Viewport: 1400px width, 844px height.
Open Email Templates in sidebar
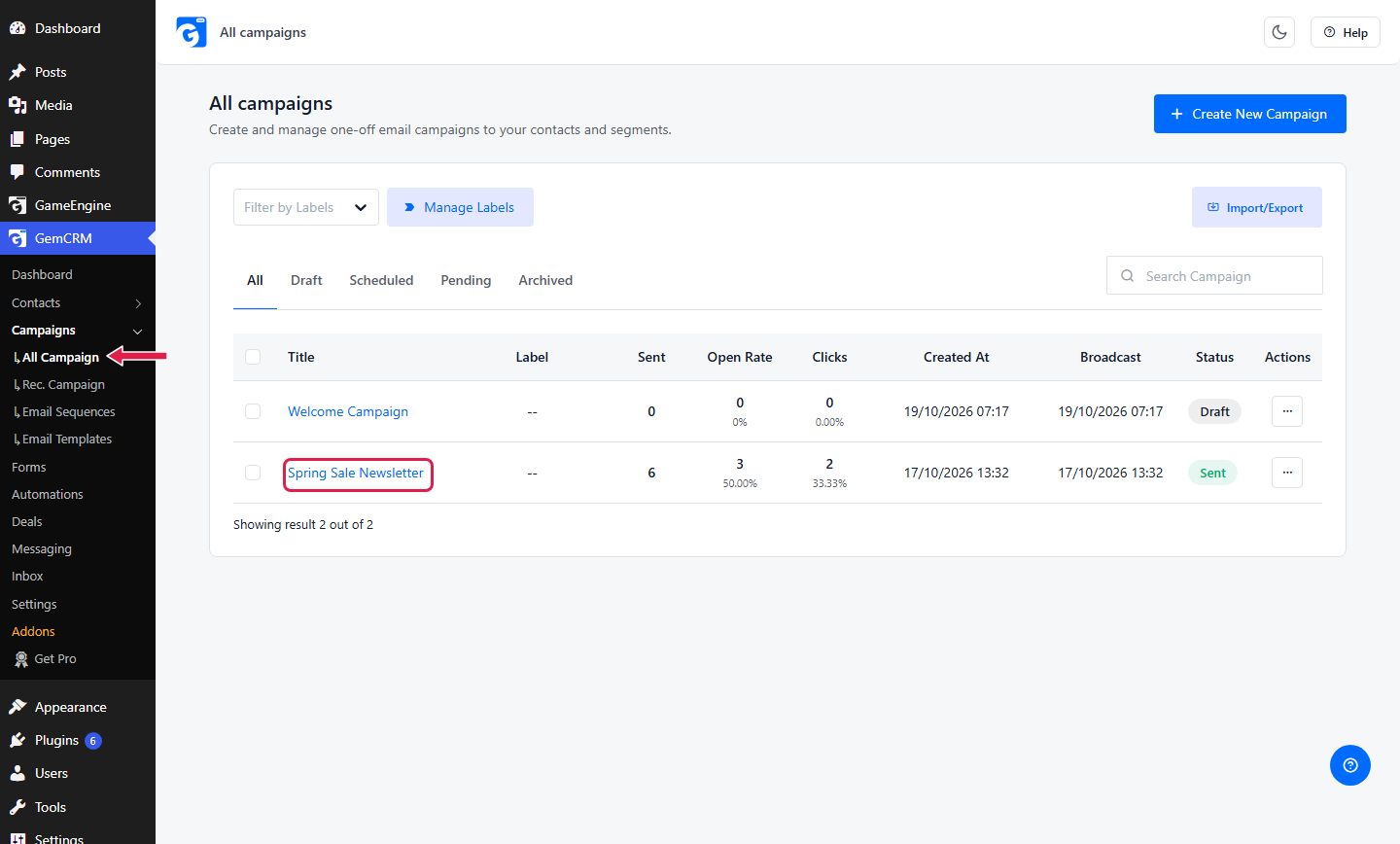(66, 440)
